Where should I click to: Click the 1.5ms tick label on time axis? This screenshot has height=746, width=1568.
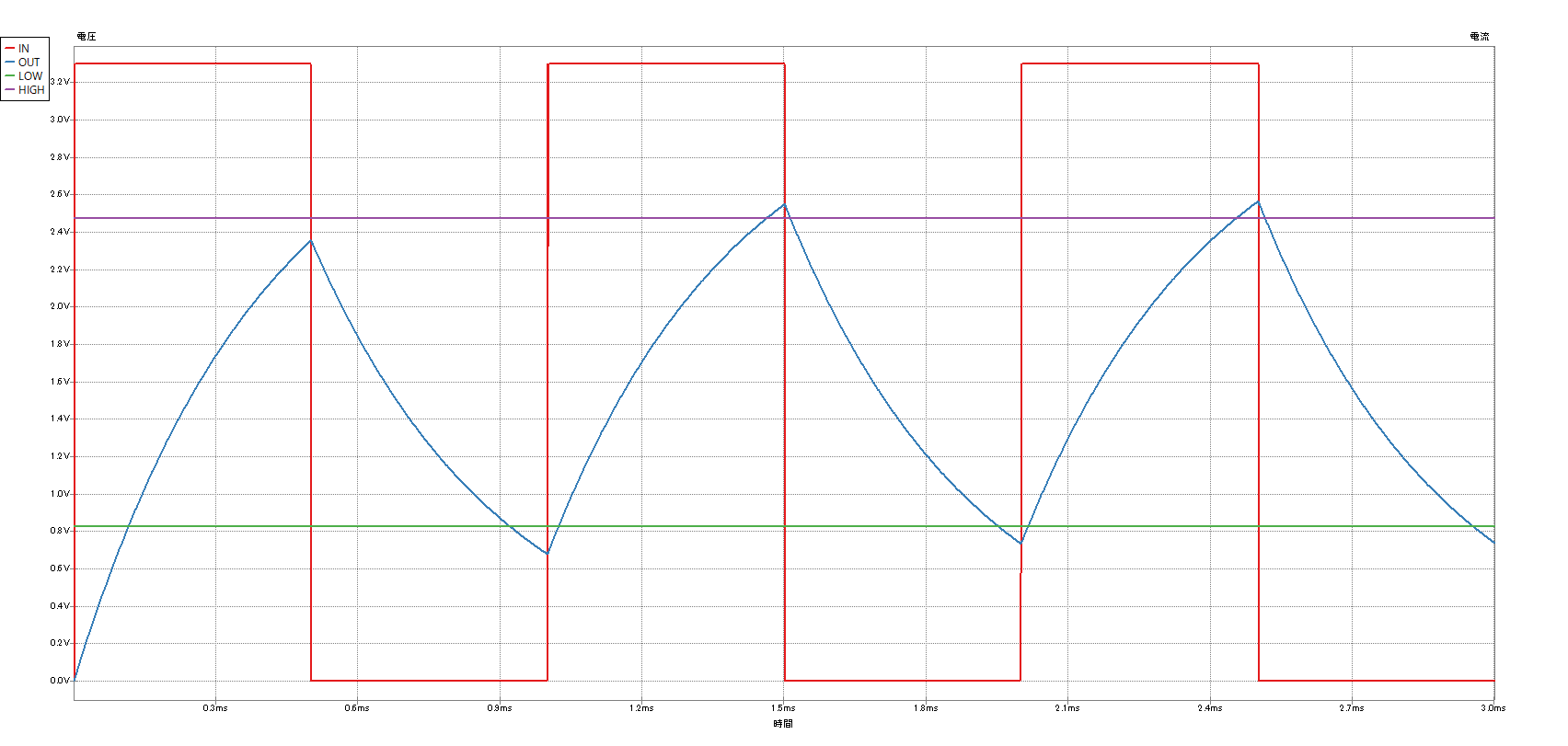coord(783,708)
